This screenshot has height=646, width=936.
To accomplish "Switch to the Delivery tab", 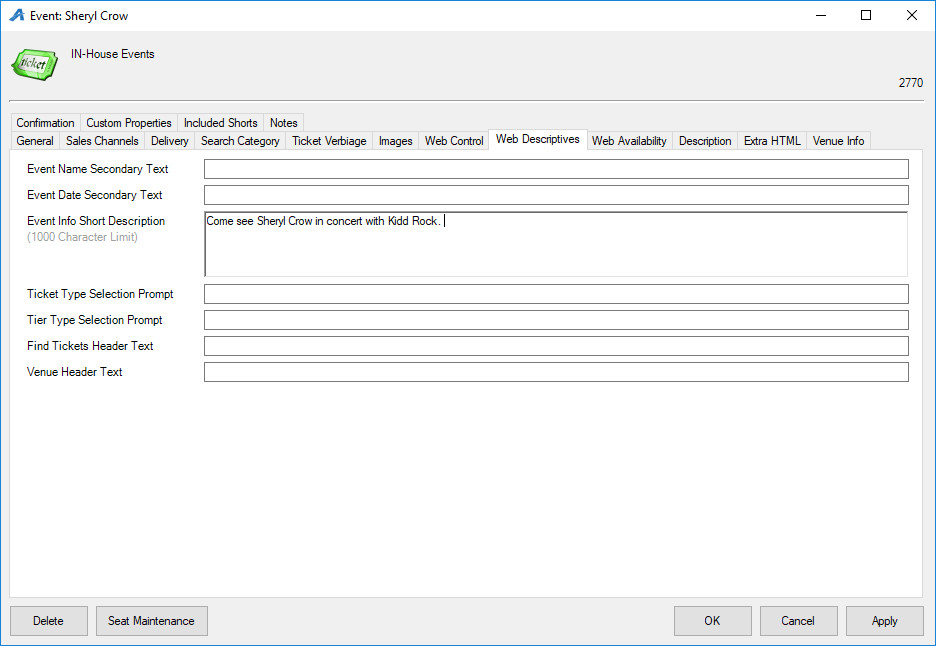I will coord(170,141).
